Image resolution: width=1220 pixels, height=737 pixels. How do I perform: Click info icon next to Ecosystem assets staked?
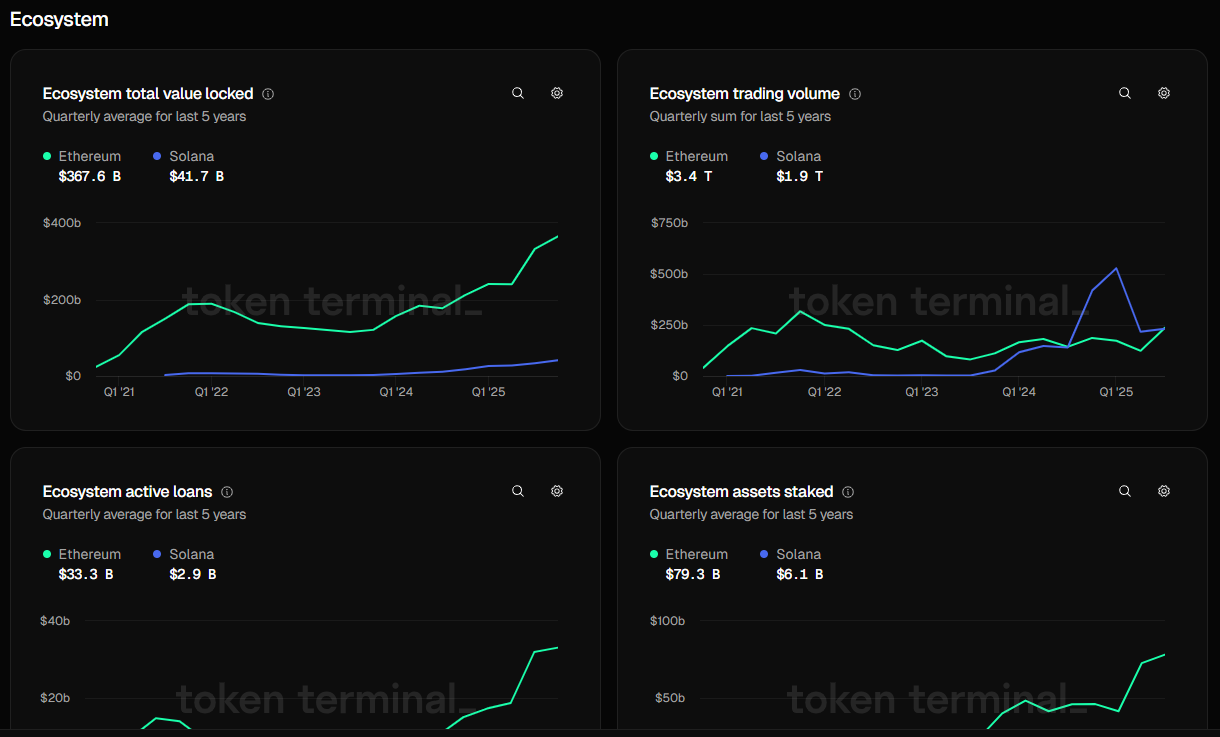848,492
